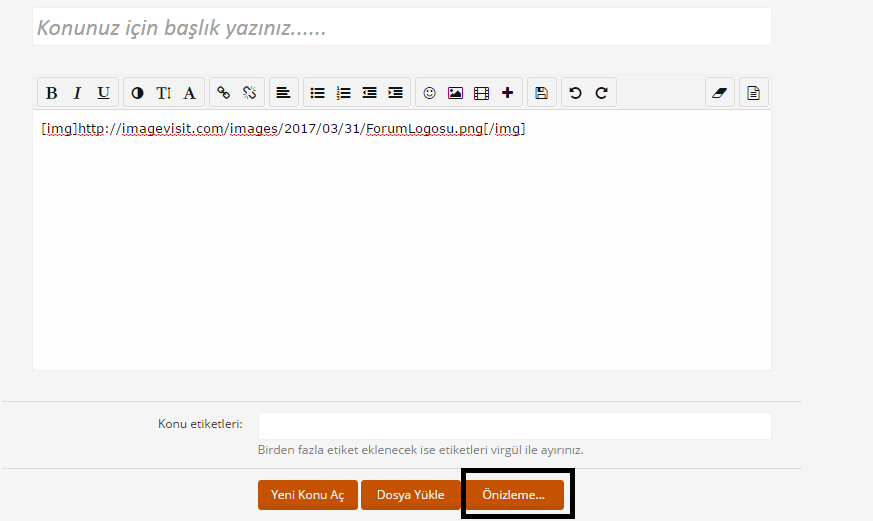Undo the last edit
This screenshot has height=521, width=873.
[x=575, y=93]
